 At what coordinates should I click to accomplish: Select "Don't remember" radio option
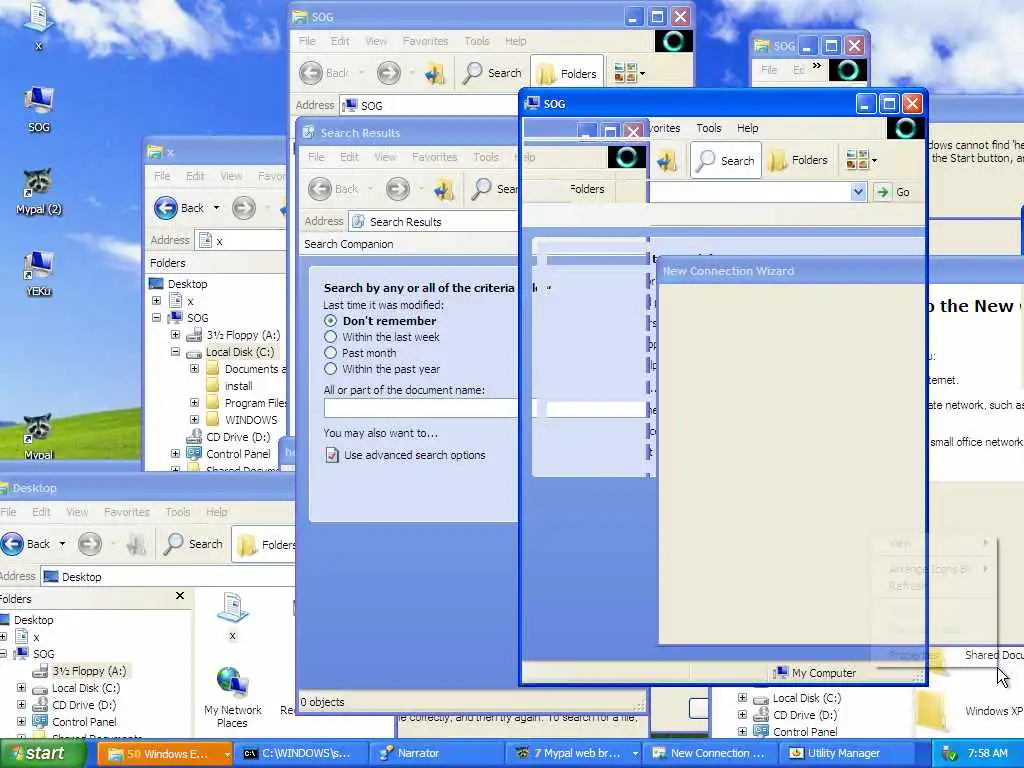[330, 321]
